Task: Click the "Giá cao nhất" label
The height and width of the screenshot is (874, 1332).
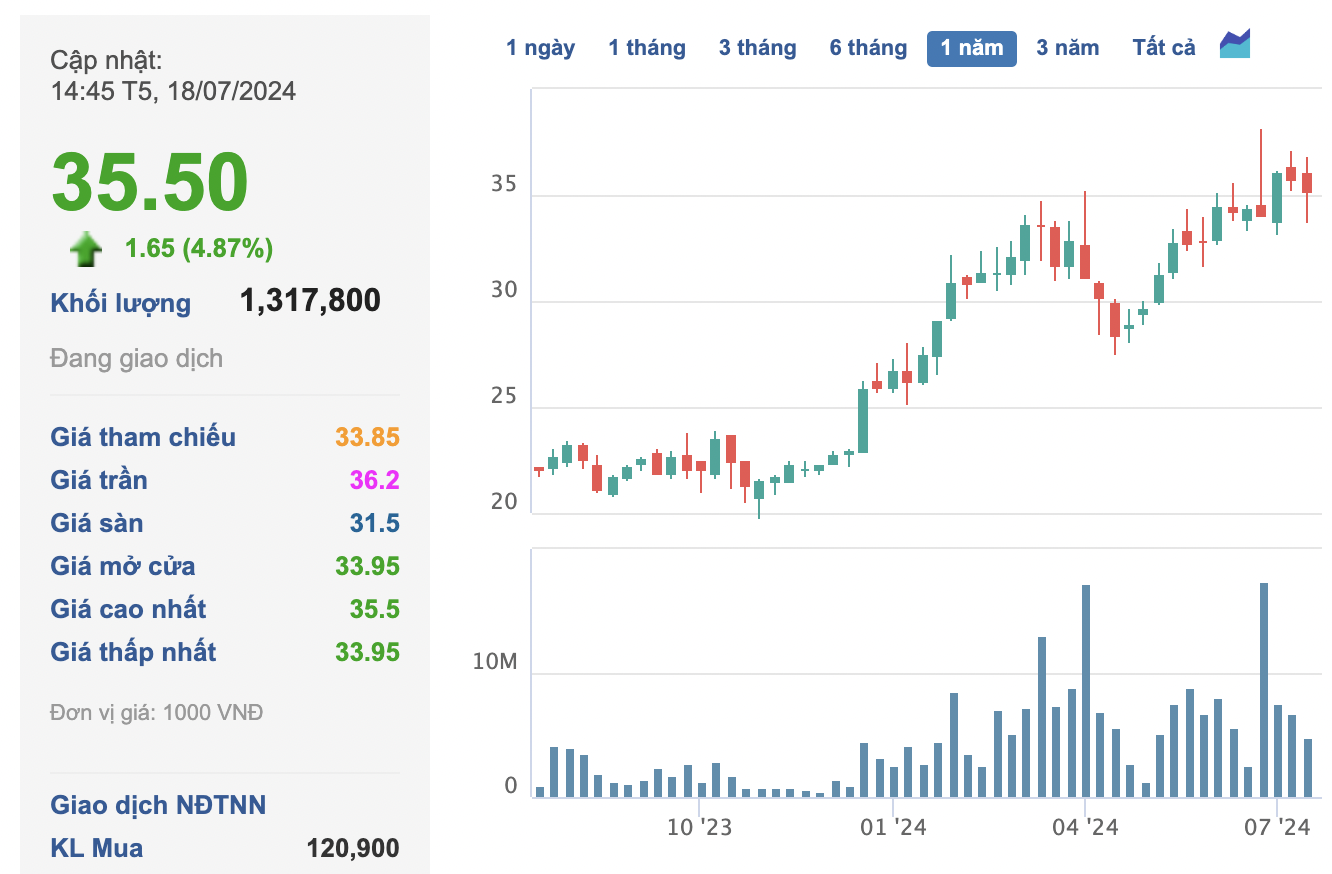Action: 128,609
